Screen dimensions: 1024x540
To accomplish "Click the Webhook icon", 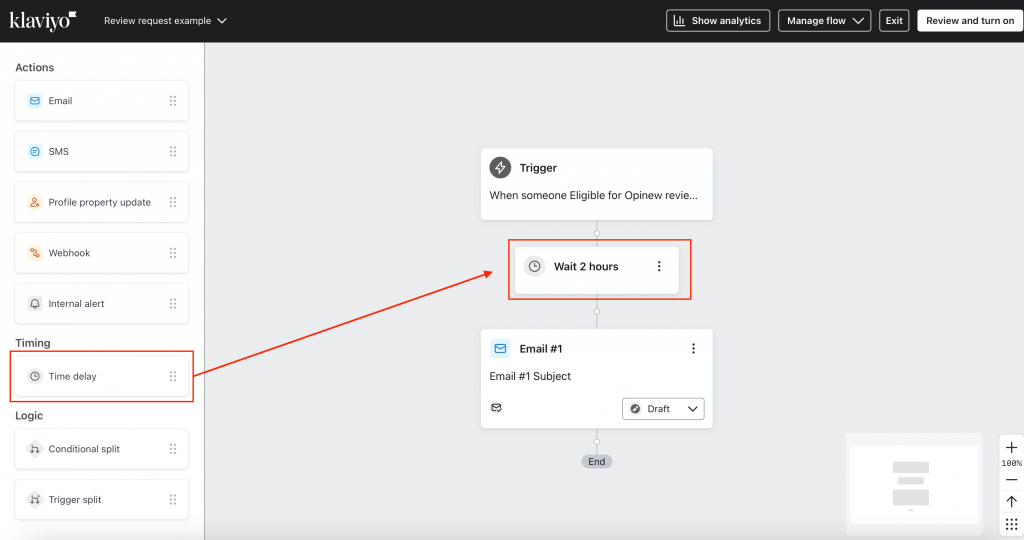I will (x=35, y=253).
